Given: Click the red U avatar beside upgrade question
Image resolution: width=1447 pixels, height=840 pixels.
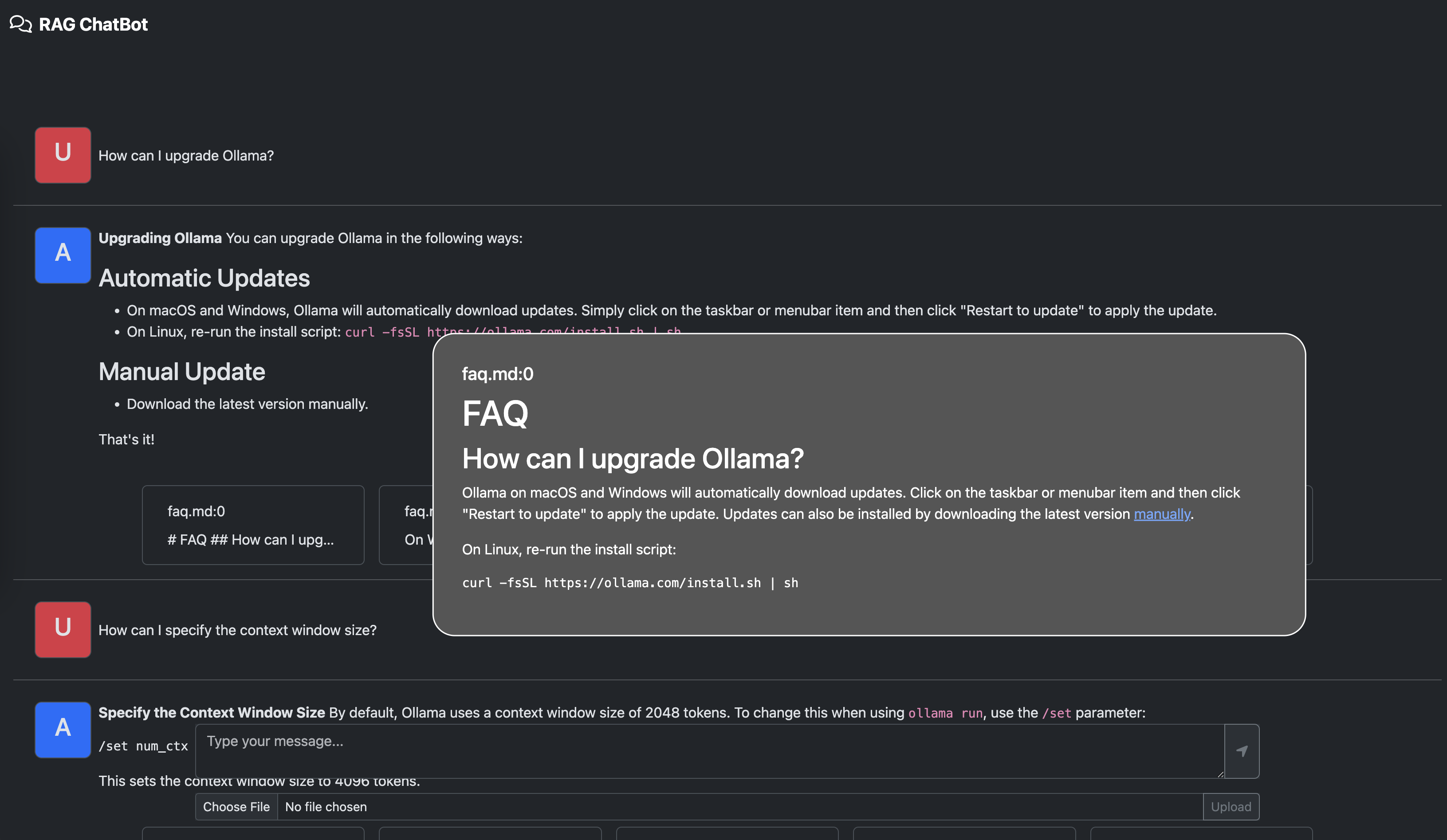Looking at the screenshot, I should (63, 155).
